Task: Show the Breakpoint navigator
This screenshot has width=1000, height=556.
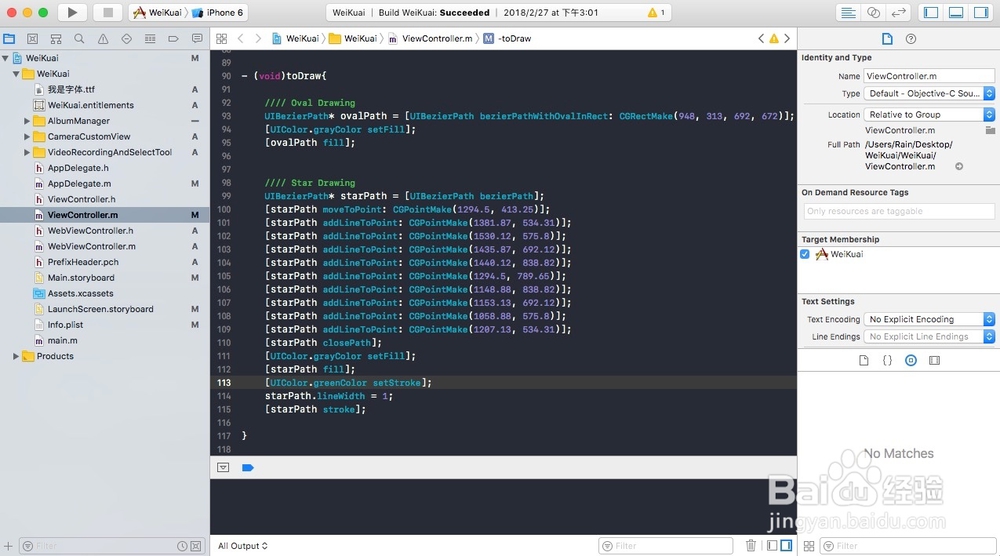Action: [x=173, y=39]
